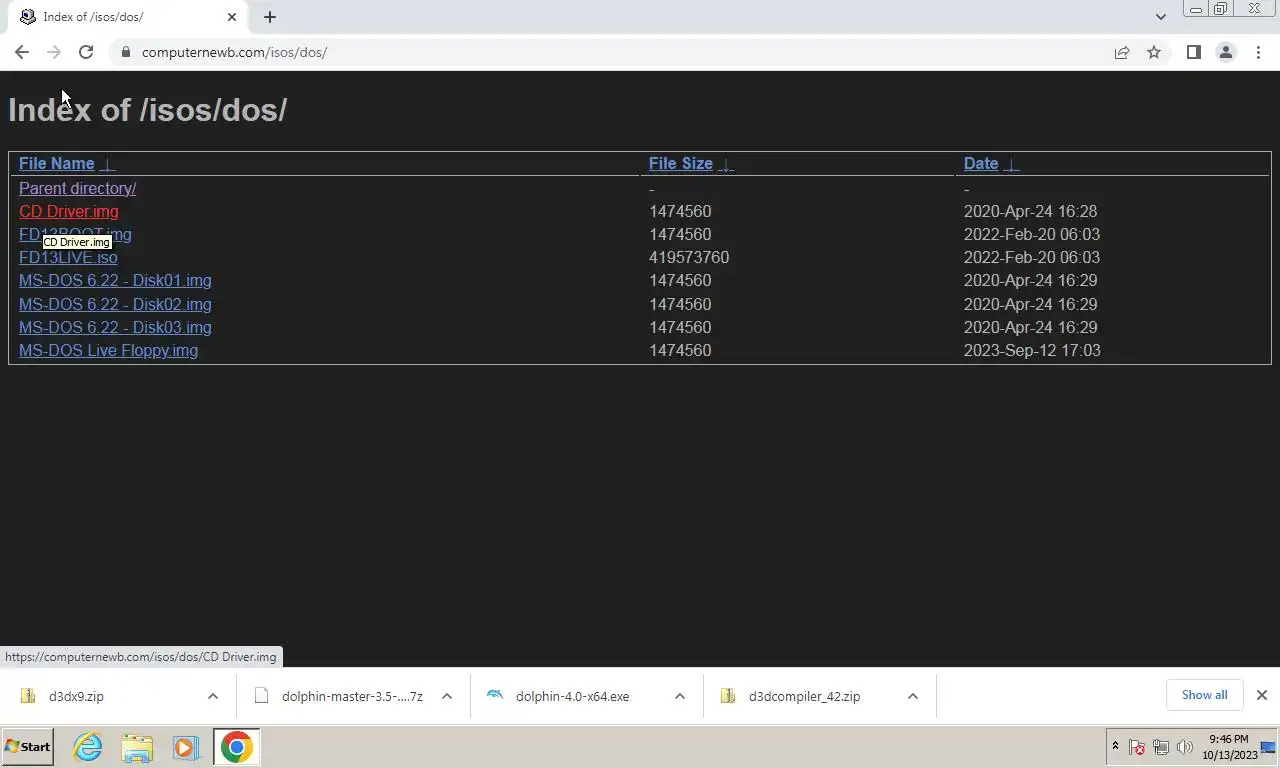This screenshot has width=1280, height=768.
Task: Expand options for dolphin-4.0-x64.exe download
Action: 680,696
